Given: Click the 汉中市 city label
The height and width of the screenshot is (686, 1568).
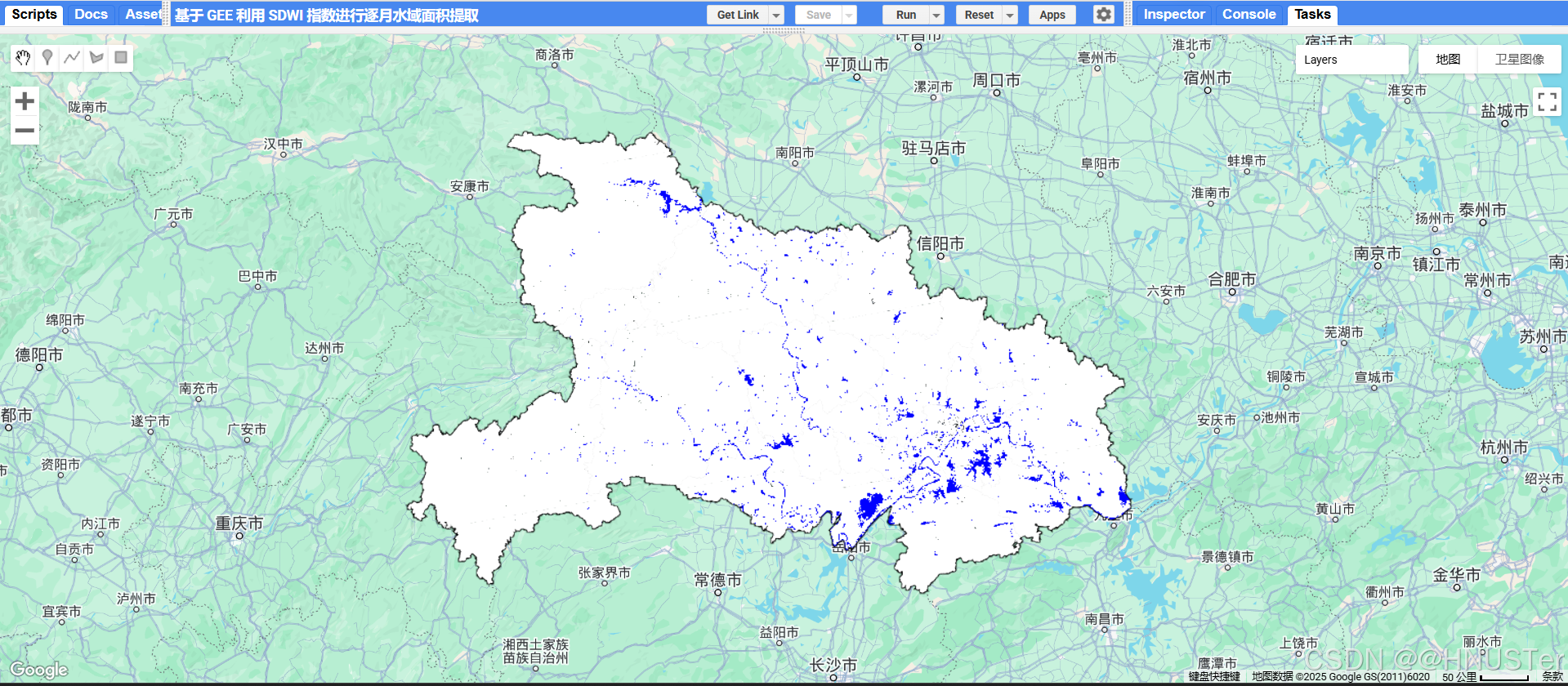Looking at the screenshot, I should (x=283, y=144).
